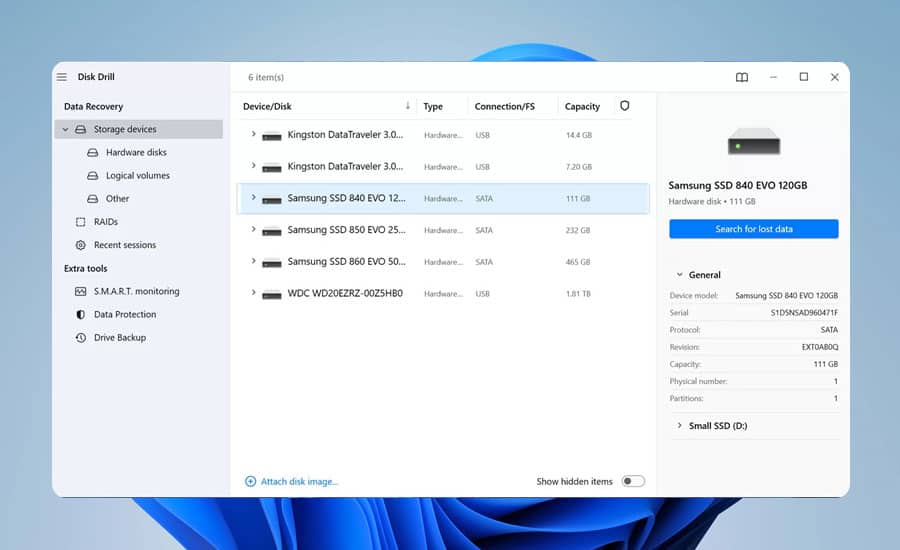Open Recent sessions in sidebar
900x550 pixels.
point(125,245)
